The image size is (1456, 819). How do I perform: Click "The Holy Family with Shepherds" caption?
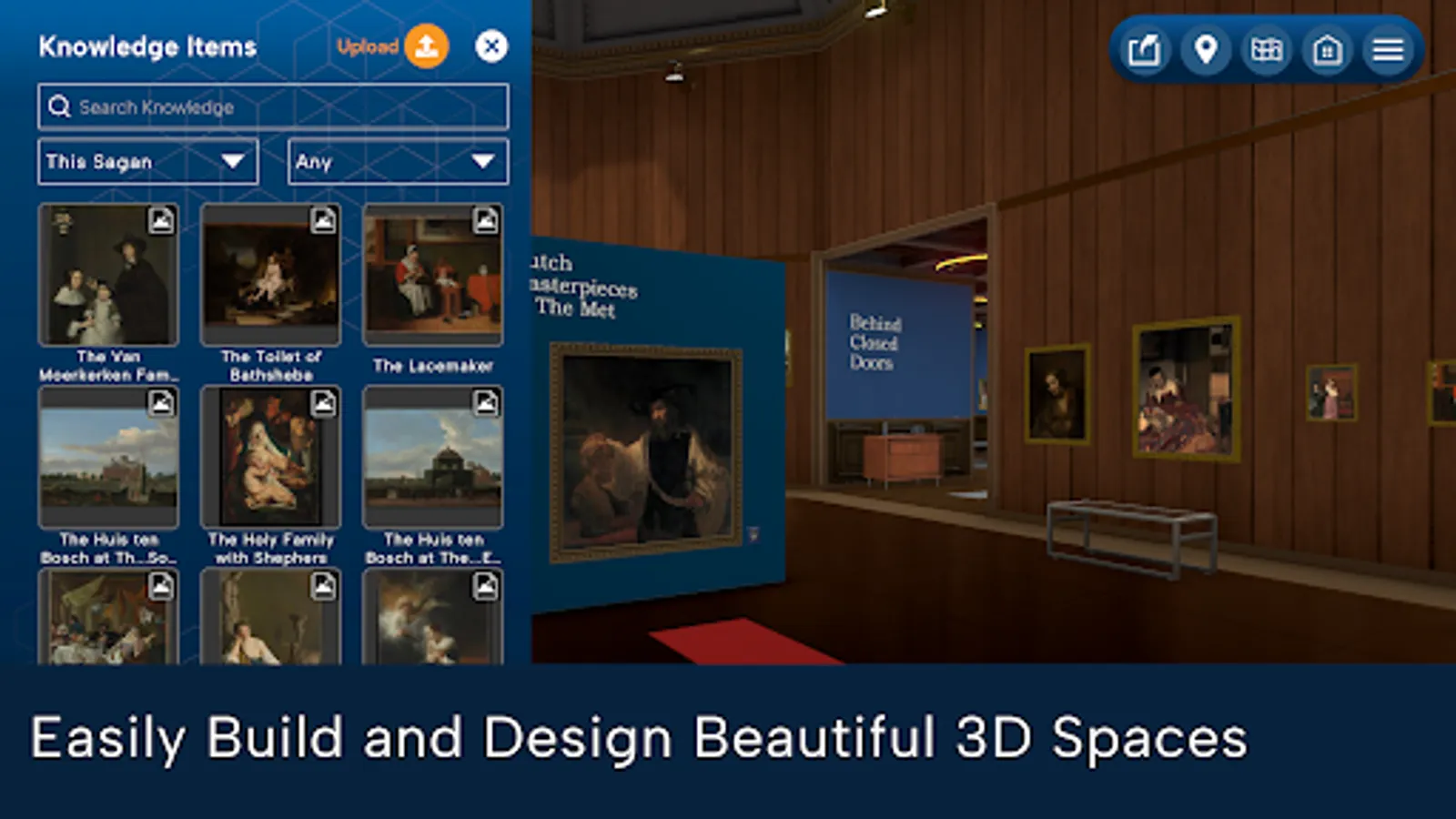pos(271,549)
